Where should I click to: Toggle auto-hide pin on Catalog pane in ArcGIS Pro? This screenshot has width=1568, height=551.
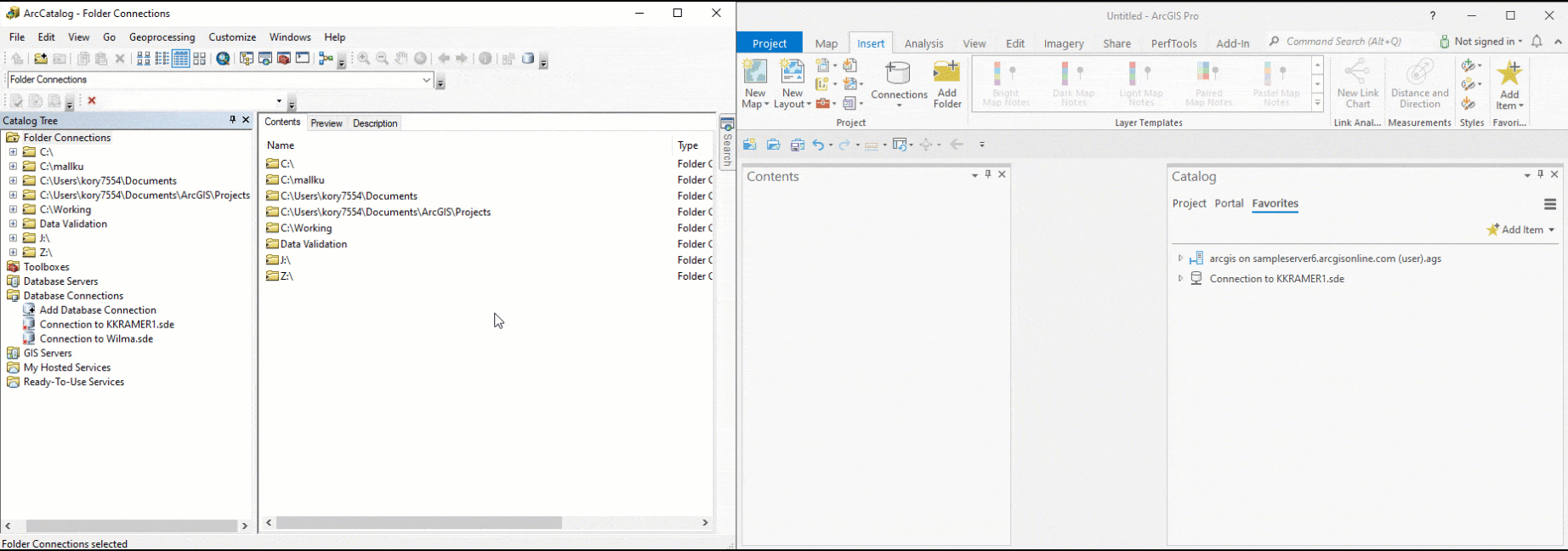click(1541, 174)
